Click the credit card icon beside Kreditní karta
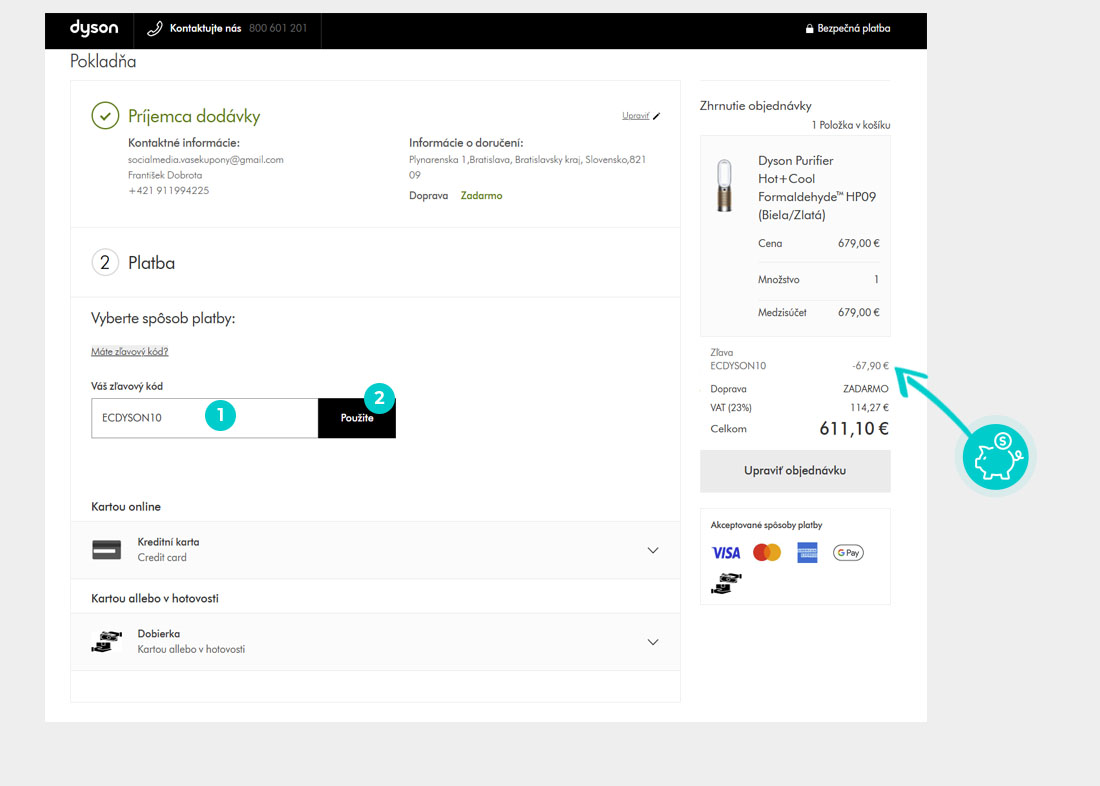The height and width of the screenshot is (786, 1100). point(107,549)
